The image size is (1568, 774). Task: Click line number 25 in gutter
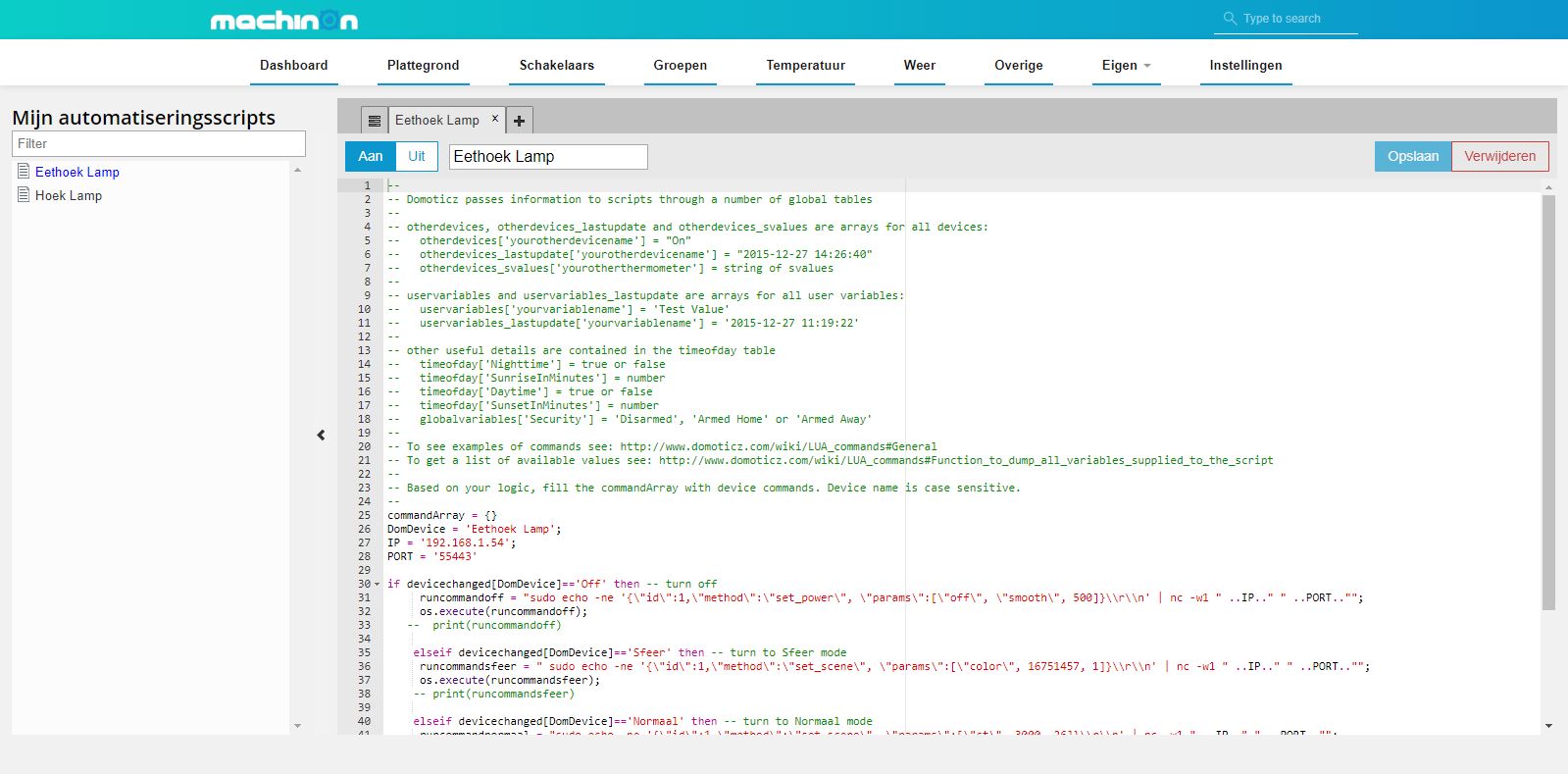point(364,515)
